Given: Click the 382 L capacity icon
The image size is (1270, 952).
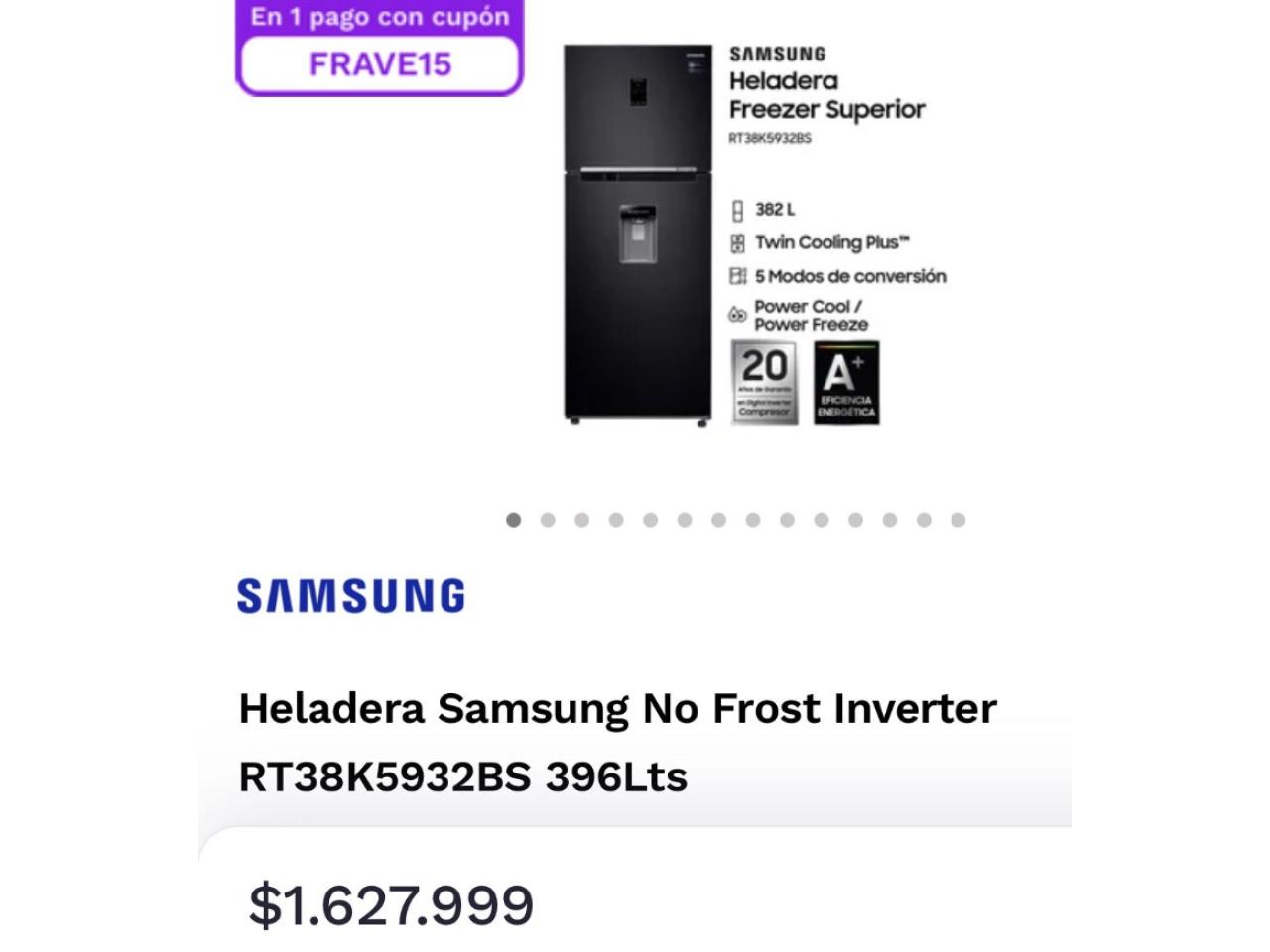Looking at the screenshot, I should [737, 210].
